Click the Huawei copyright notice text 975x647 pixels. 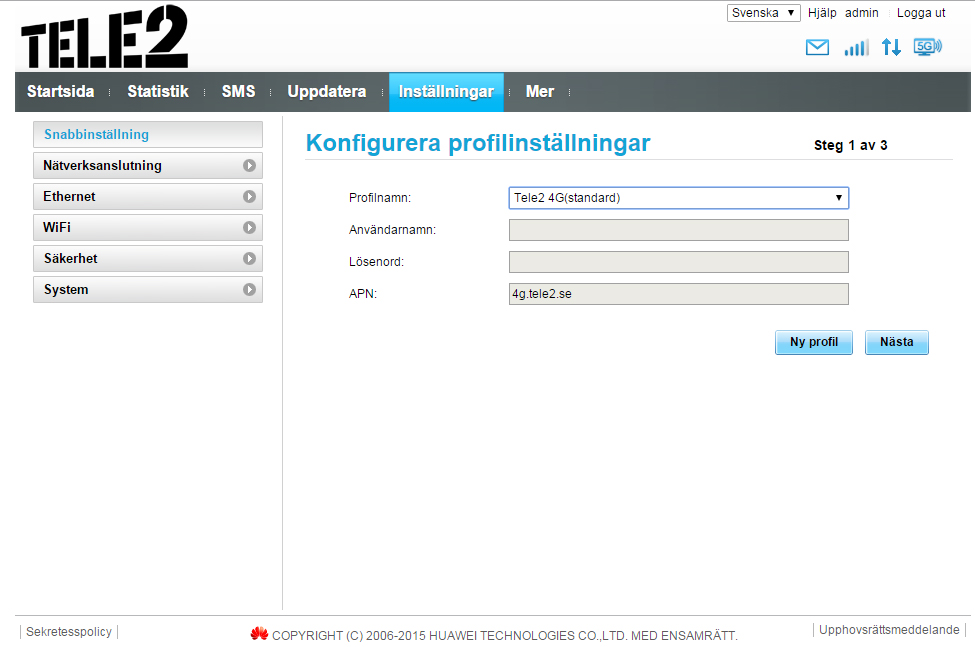(504, 636)
